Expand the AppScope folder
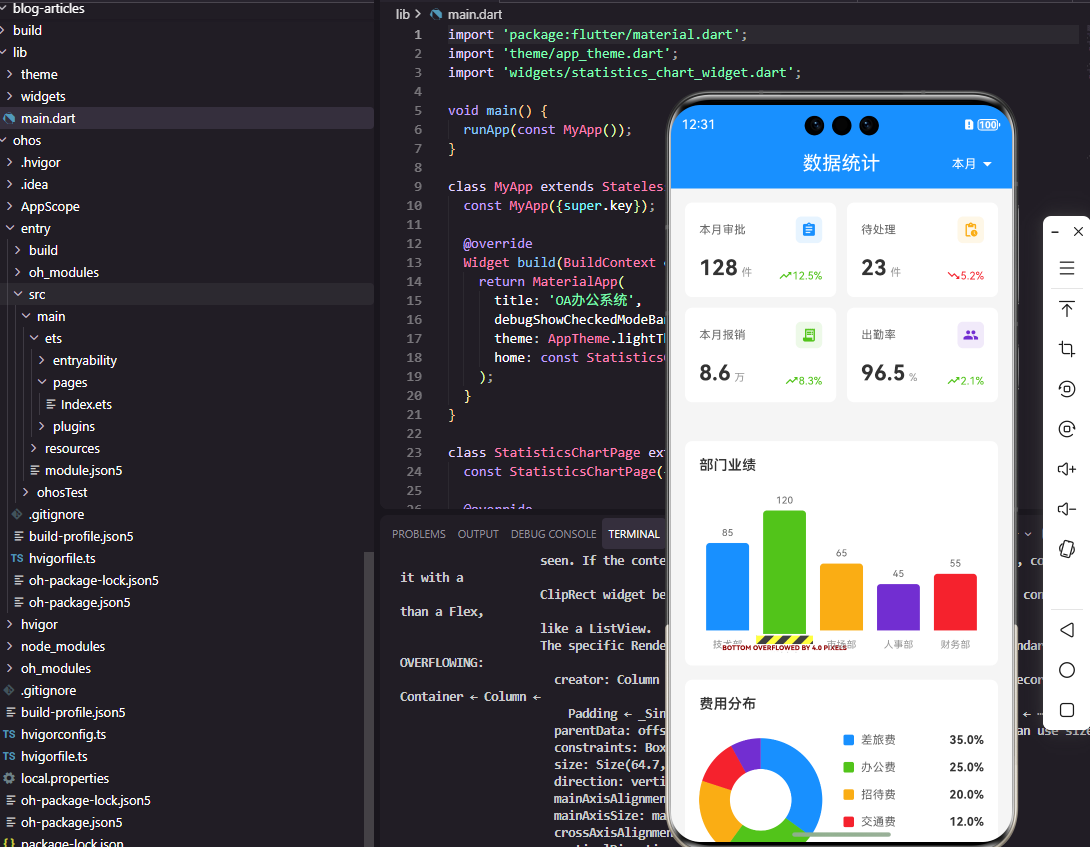1090x847 pixels. pos(10,206)
